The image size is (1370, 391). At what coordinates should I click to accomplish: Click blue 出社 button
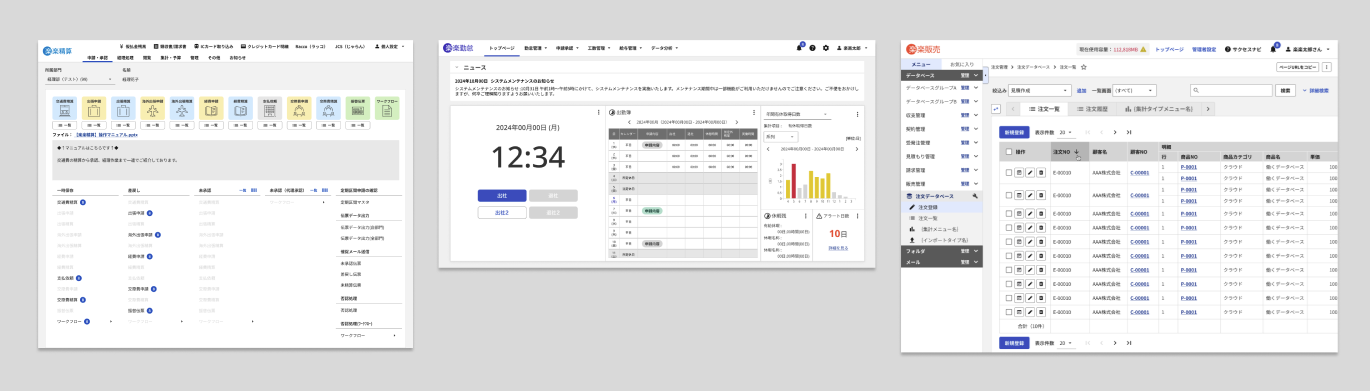tap(502, 196)
